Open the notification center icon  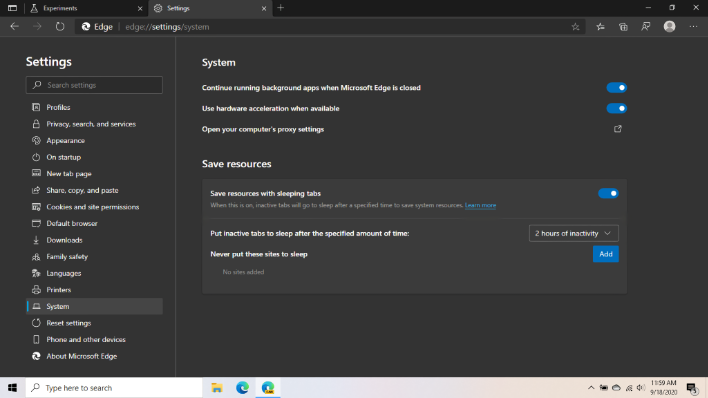(x=692, y=388)
